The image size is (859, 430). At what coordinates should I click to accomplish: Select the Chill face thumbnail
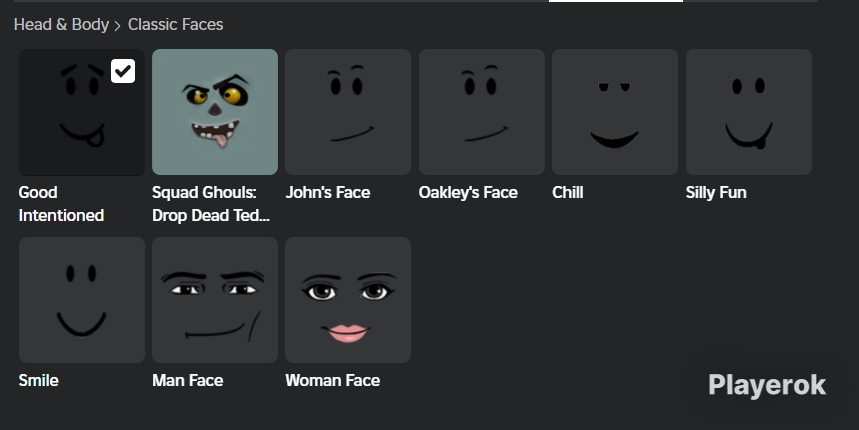pyautogui.click(x=615, y=112)
